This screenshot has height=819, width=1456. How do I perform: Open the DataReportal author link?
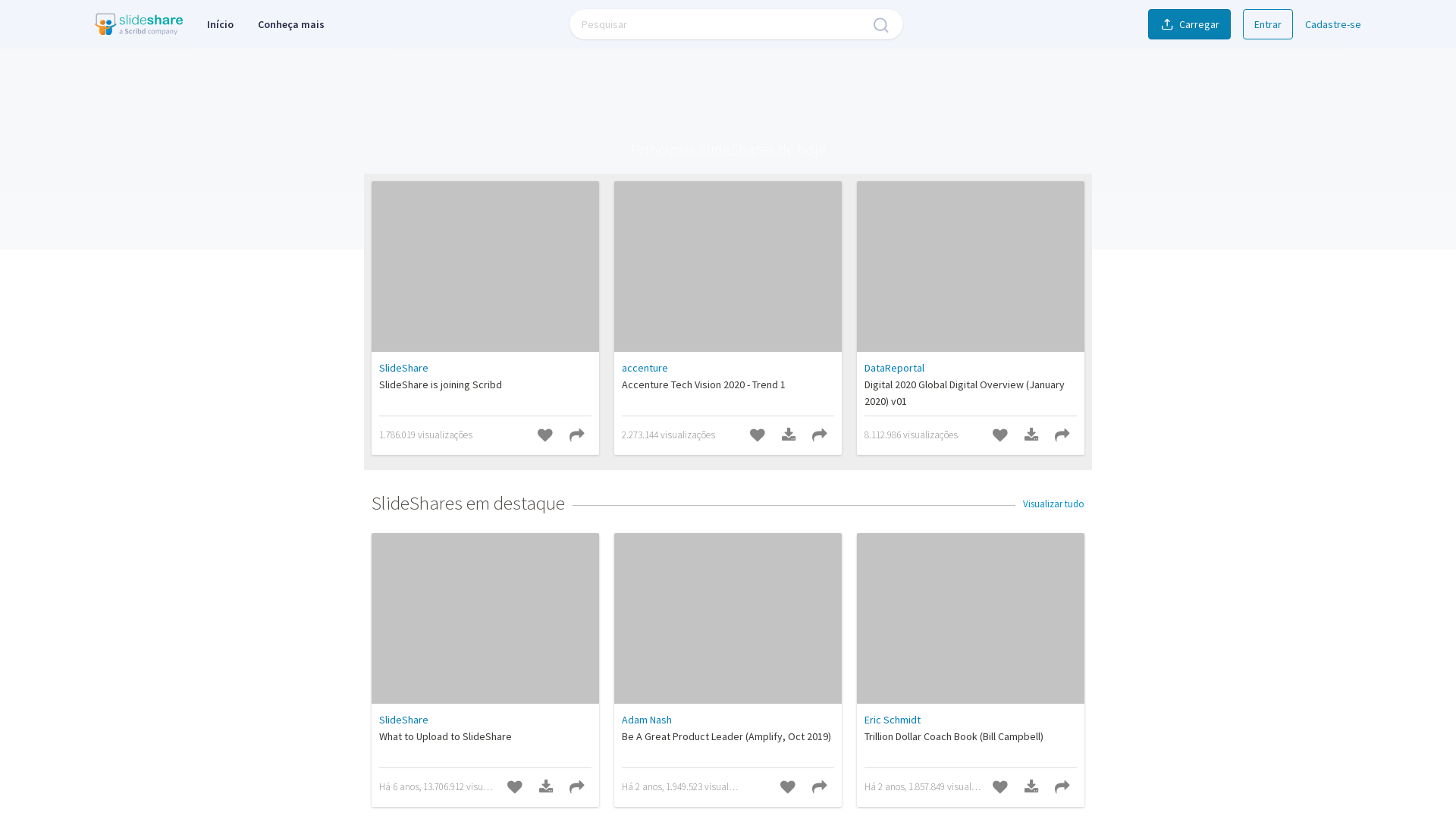tap(894, 368)
